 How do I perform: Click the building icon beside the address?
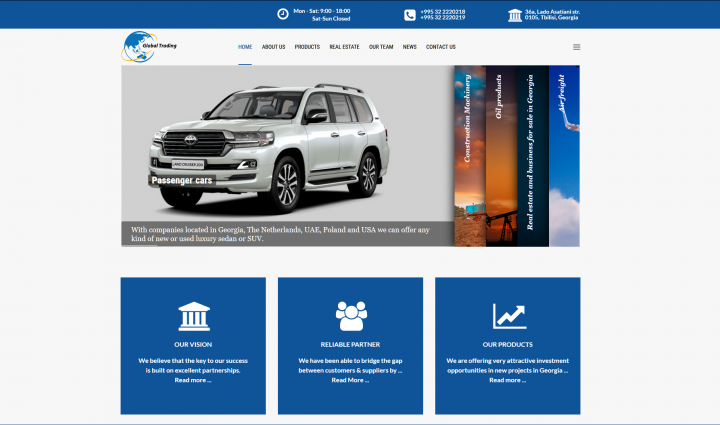coord(515,16)
